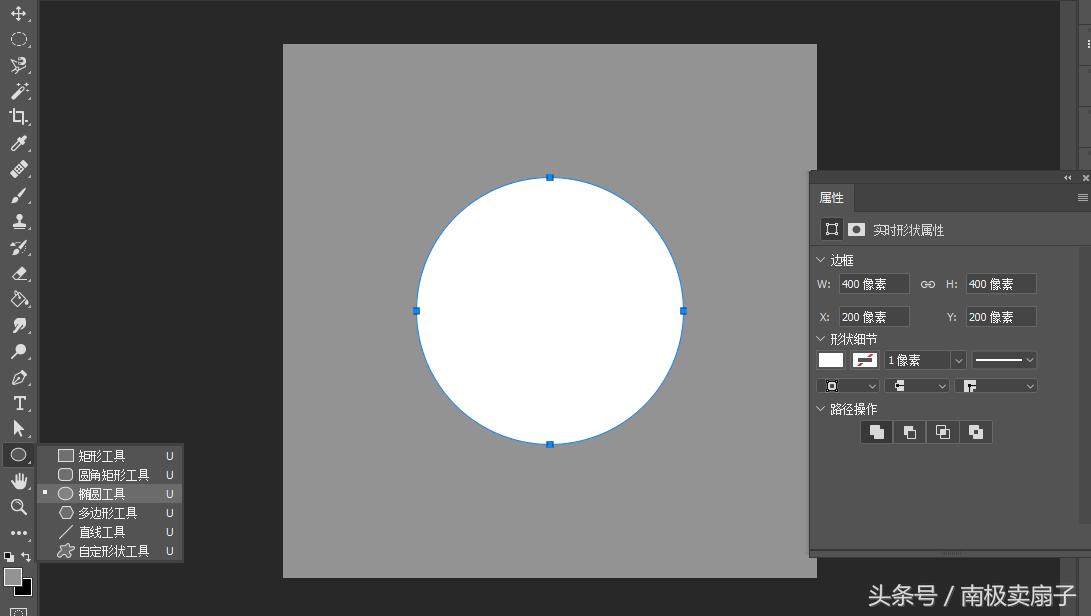Open the stroke line join dropdown
Image resolution: width=1091 pixels, height=616 pixels.
[996, 386]
